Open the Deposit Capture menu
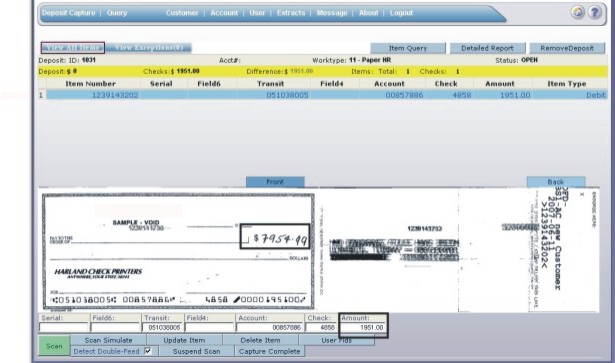The height and width of the screenshot is (363, 615). click(x=69, y=13)
